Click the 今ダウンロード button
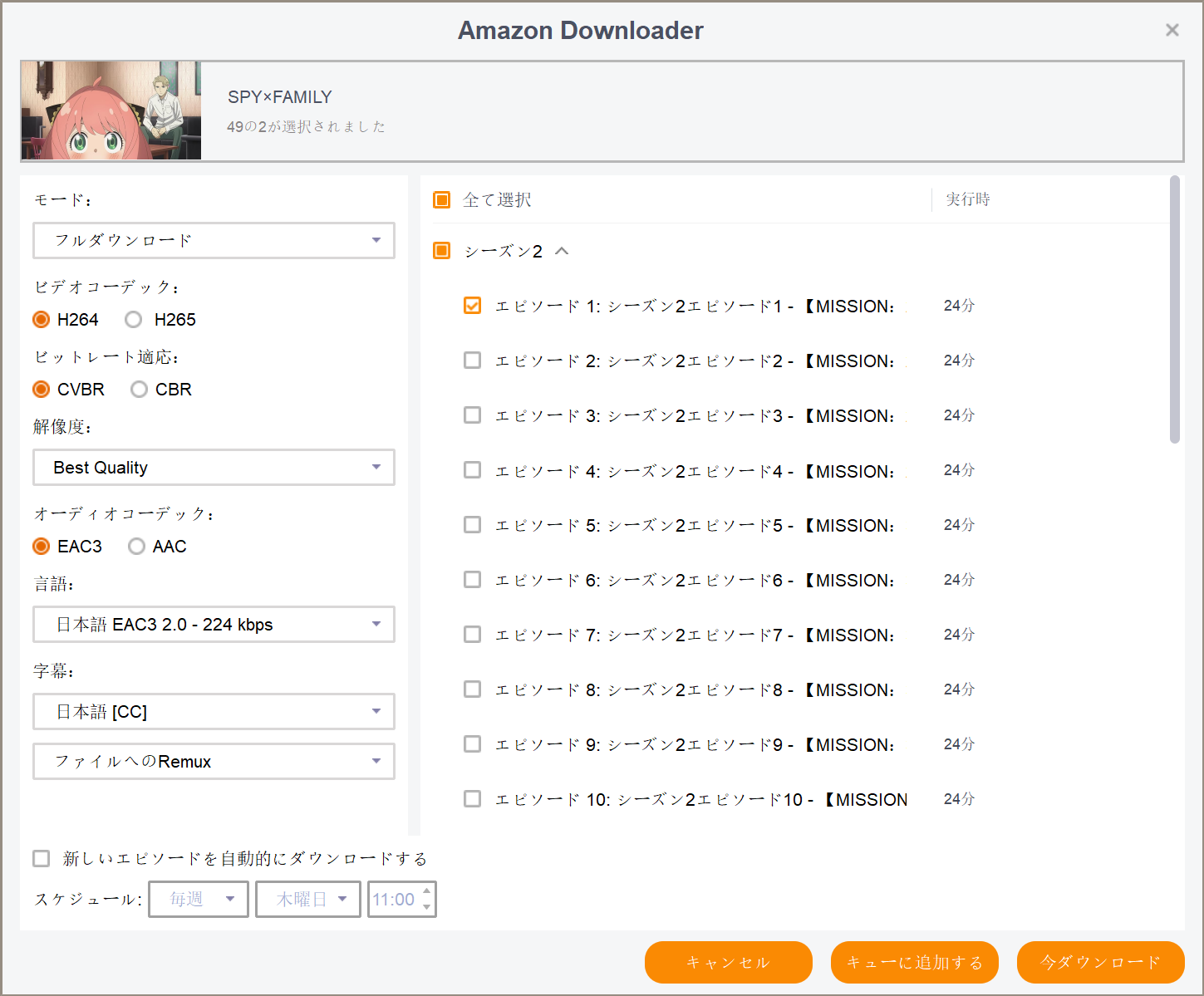 [x=1101, y=962]
